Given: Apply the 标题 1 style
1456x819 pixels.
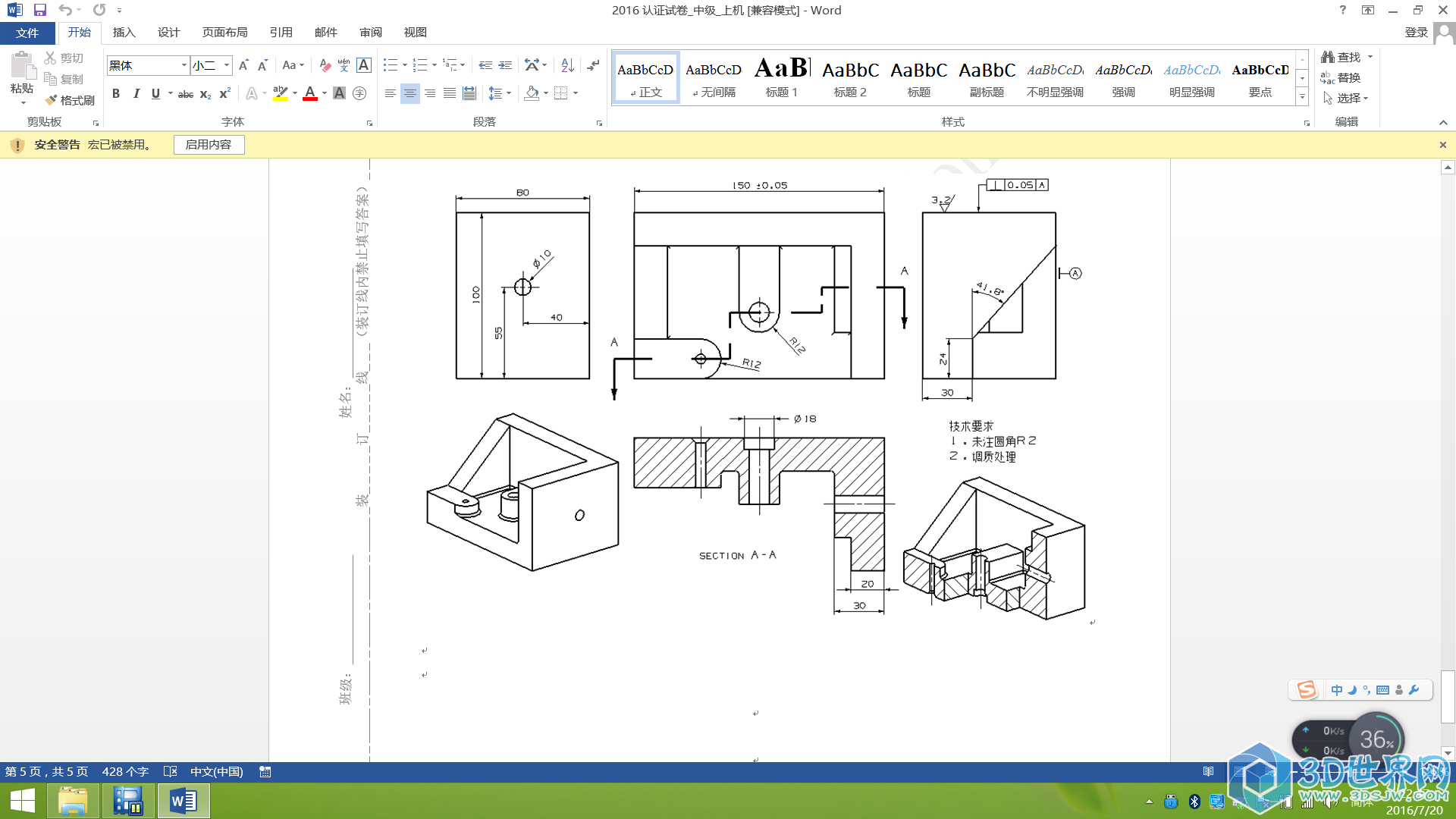Looking at the screenshot, I should point(782,77).
